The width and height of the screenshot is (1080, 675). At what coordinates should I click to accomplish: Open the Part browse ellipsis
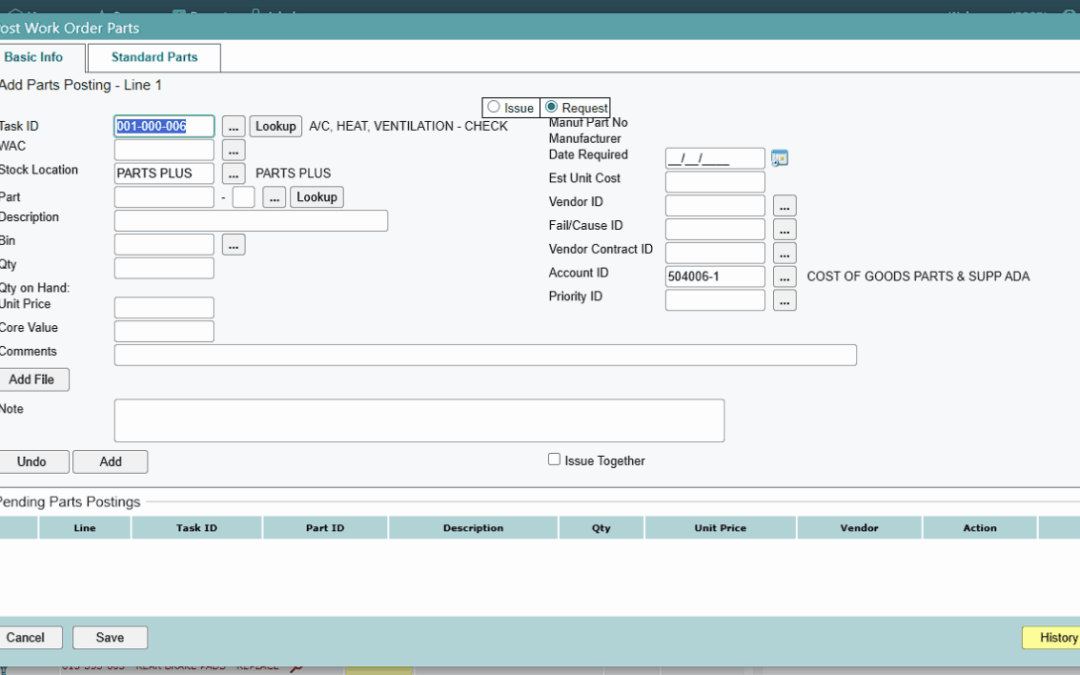[x=273, y=198]
